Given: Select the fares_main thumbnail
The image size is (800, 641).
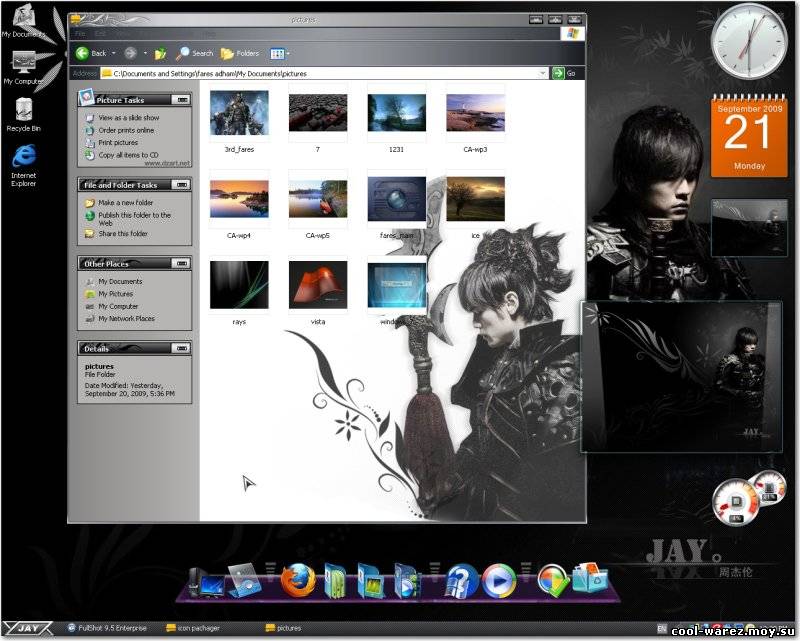Looking at the screenshot, I should coord(396,199).
